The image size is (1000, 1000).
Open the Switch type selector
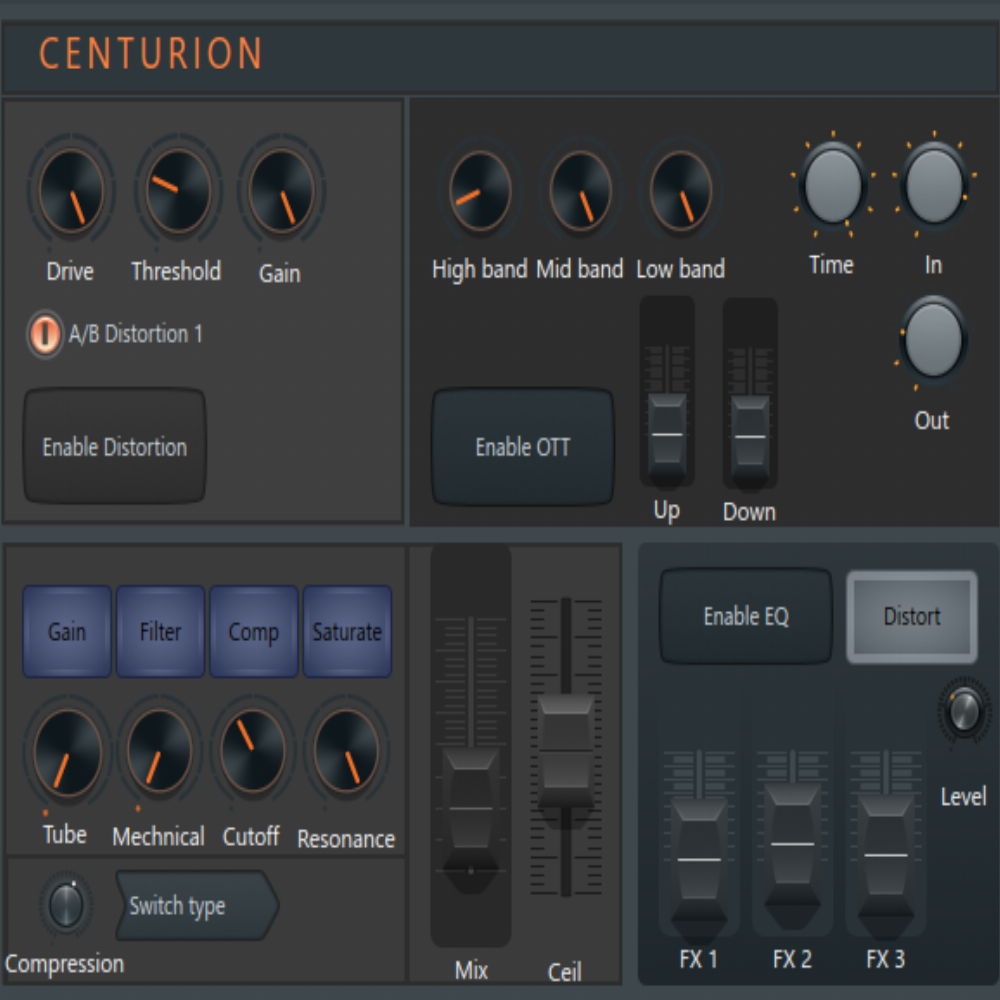click(x=196, y=906)
